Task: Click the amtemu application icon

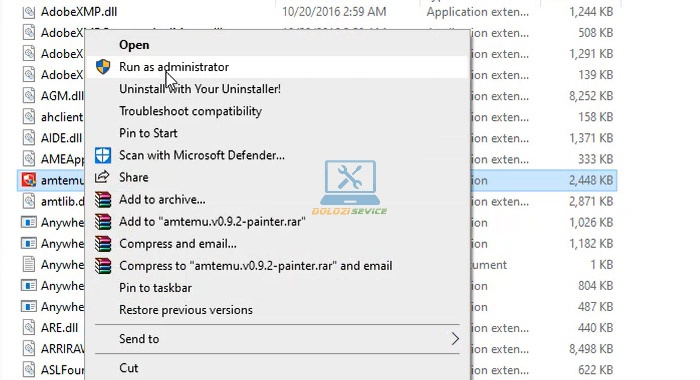Action: [x=29, y=180]
